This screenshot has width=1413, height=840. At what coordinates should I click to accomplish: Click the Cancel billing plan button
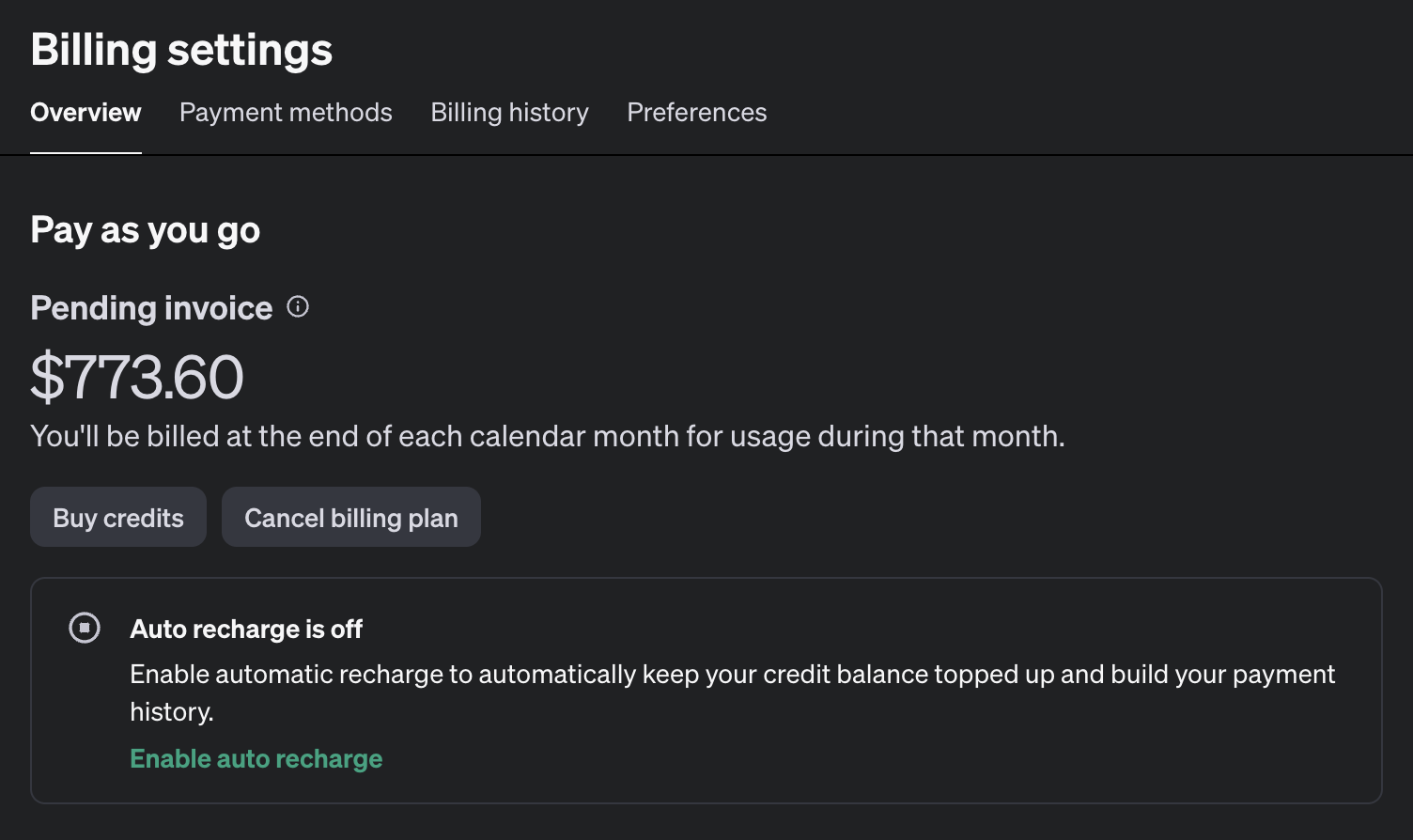coord(350,518)
